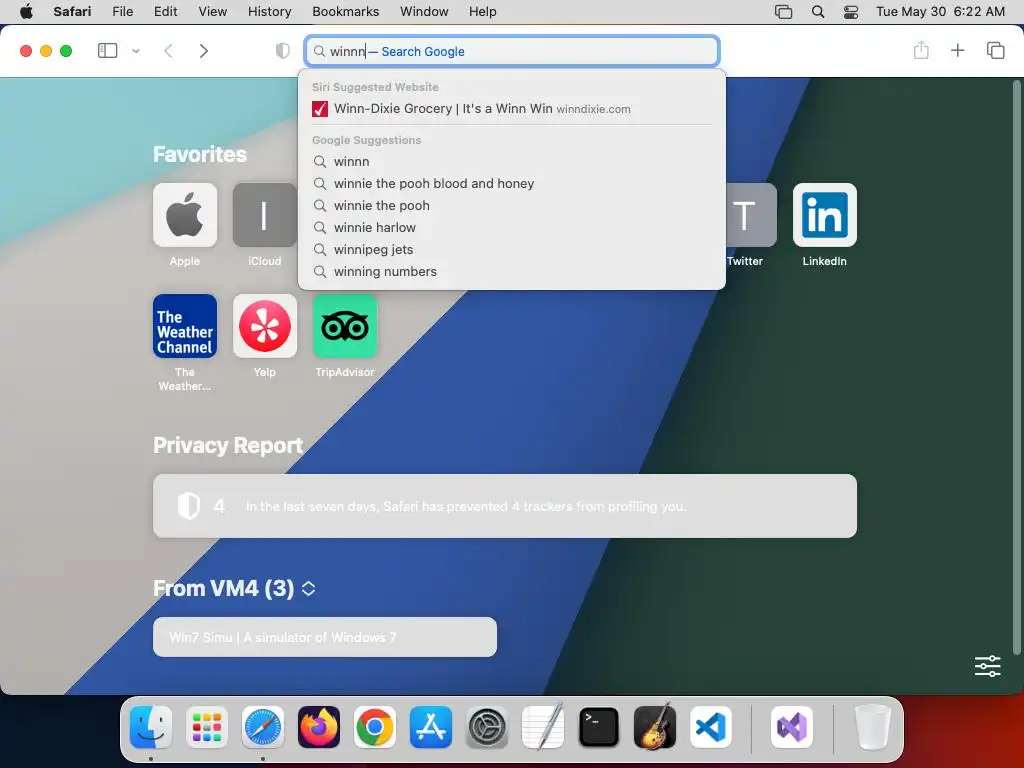Open Launchpad from the Dock

click(x=207, y=727)
